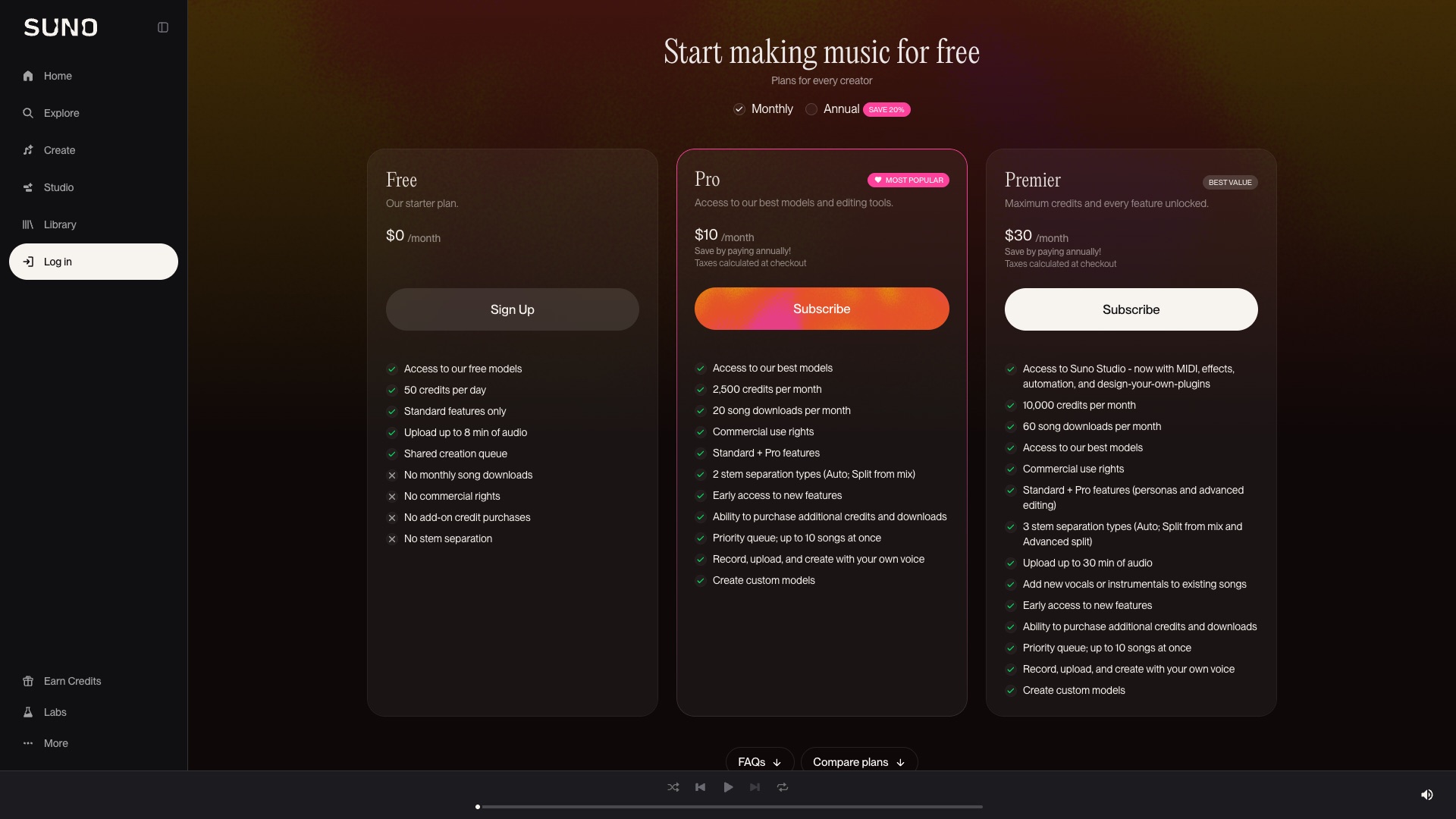This screenshot has height=819, width=1456.
Task: Click the Explore magnifier icon
Action: 28,113
